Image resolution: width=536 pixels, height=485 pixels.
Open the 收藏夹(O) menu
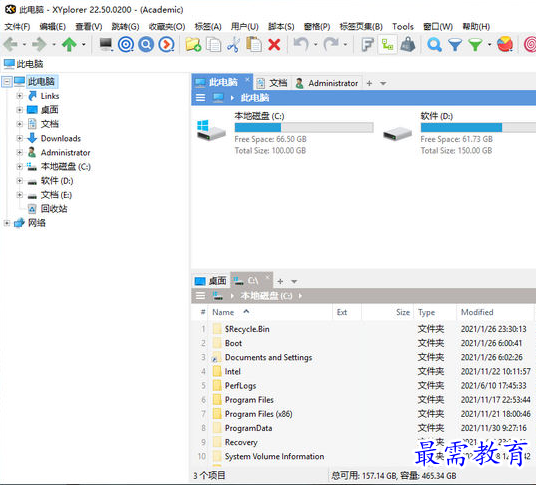click(167, 27)
